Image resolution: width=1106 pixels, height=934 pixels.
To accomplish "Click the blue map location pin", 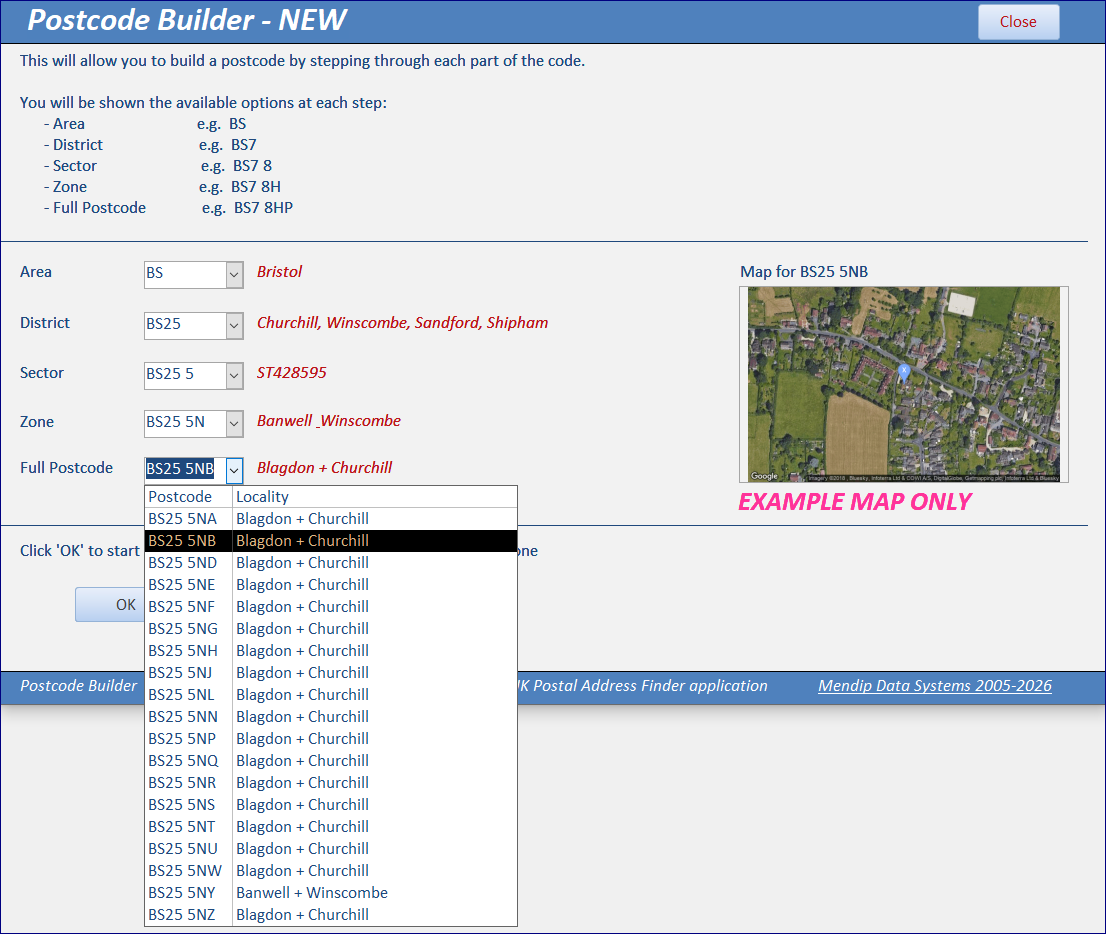I will (x=904, y=372).
